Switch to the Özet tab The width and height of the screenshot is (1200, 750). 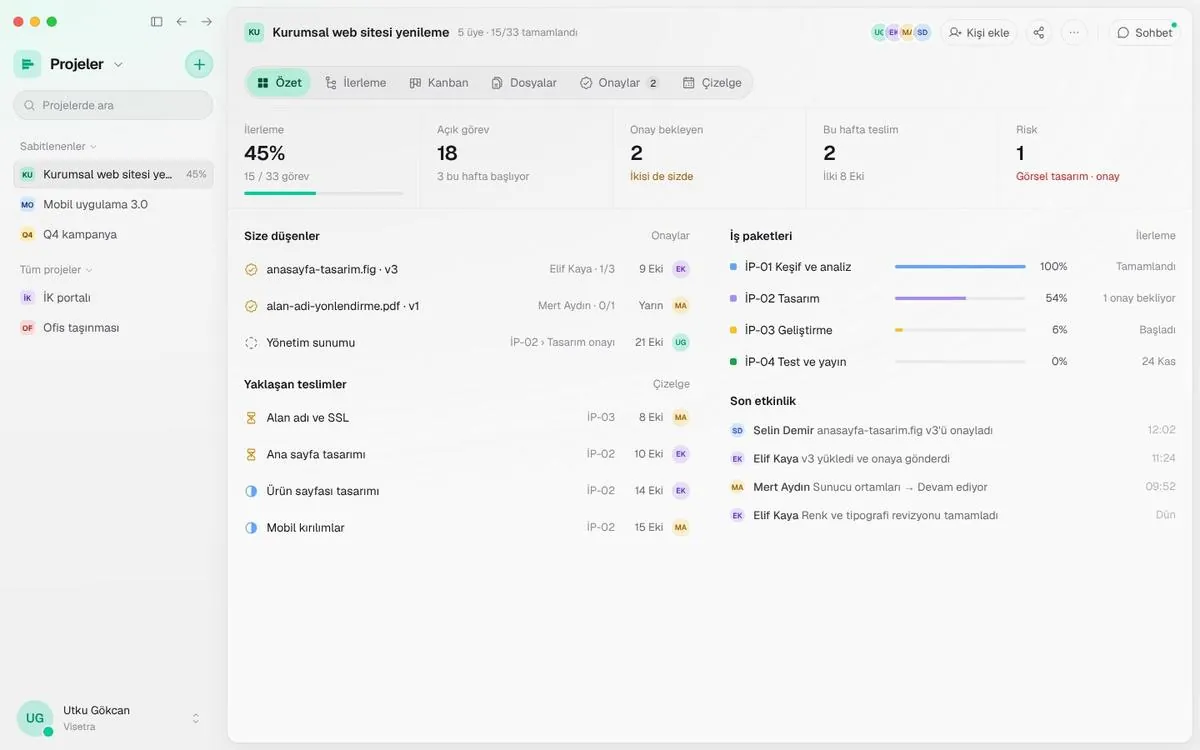[279, 83]
